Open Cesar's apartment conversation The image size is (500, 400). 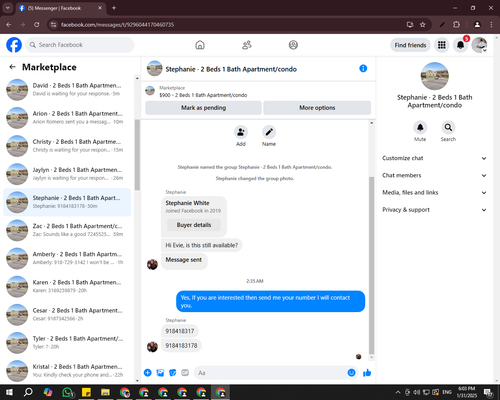pos(67,314)
